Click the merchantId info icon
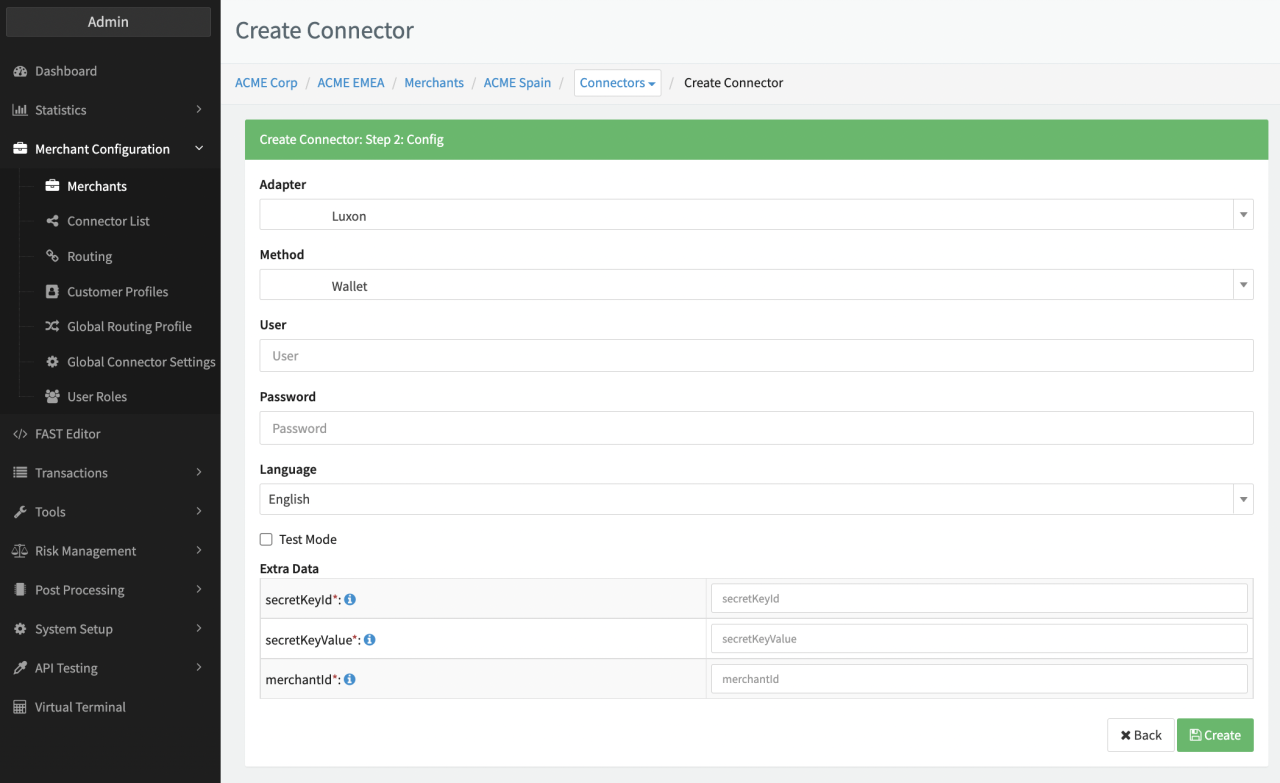Screen dimensions: 1280x783 coord(350,680)
